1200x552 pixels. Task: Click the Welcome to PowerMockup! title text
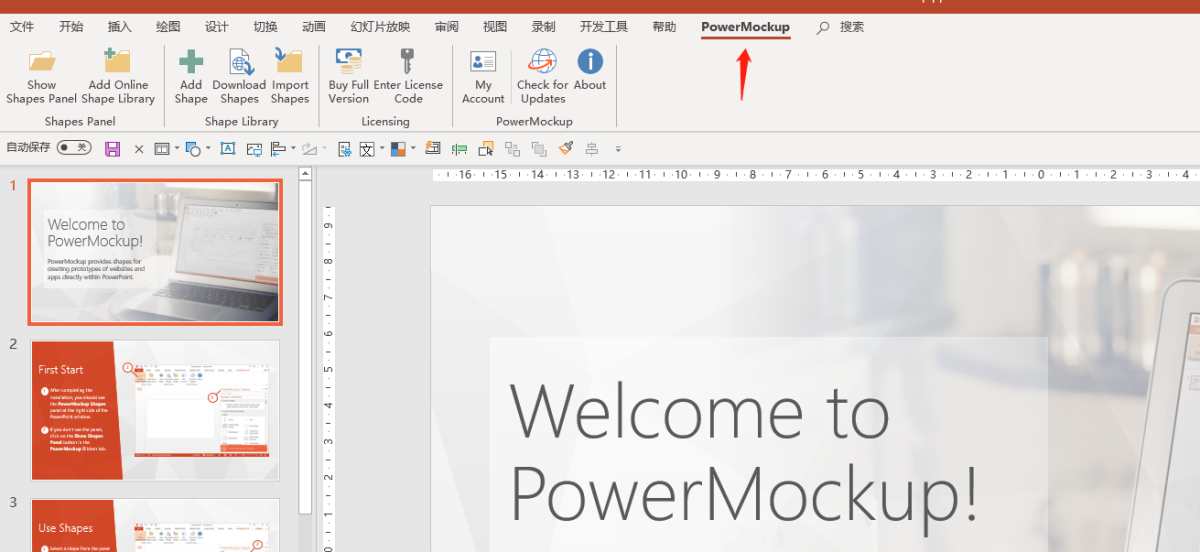(744, 452)
